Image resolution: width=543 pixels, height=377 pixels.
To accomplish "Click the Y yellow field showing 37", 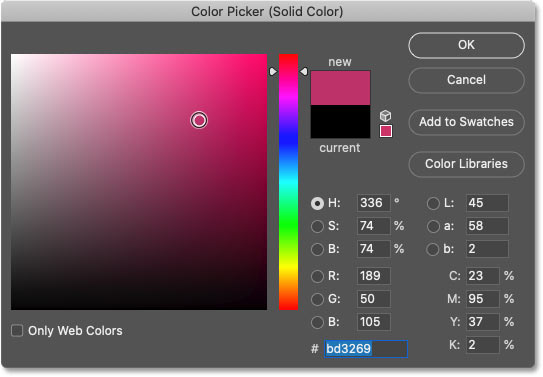I will tap(483, 322).
